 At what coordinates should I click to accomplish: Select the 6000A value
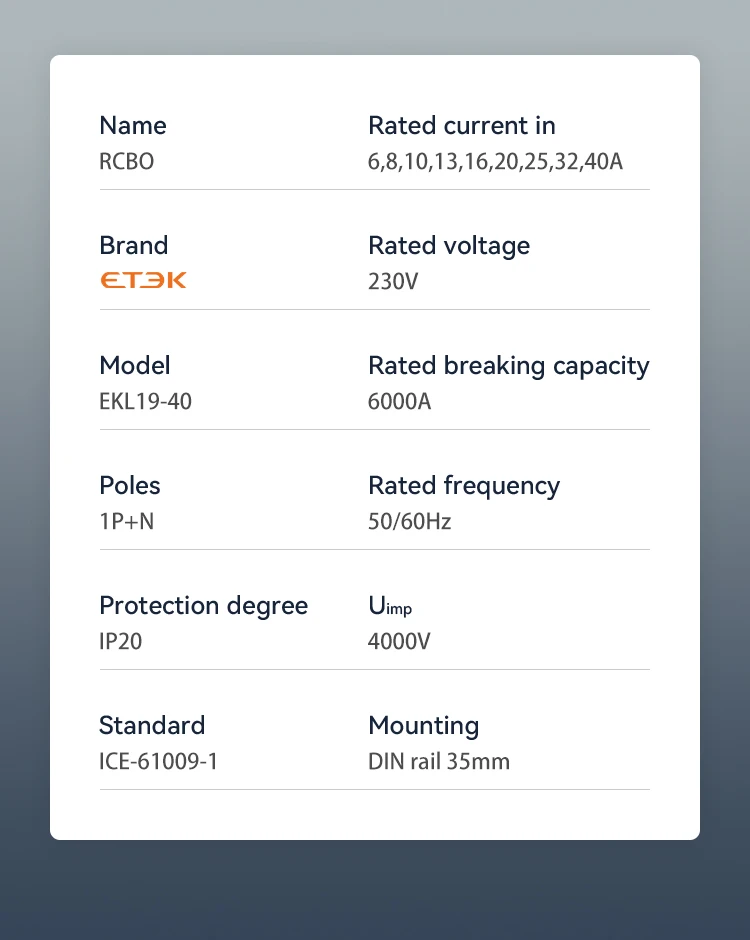point(399,401)
